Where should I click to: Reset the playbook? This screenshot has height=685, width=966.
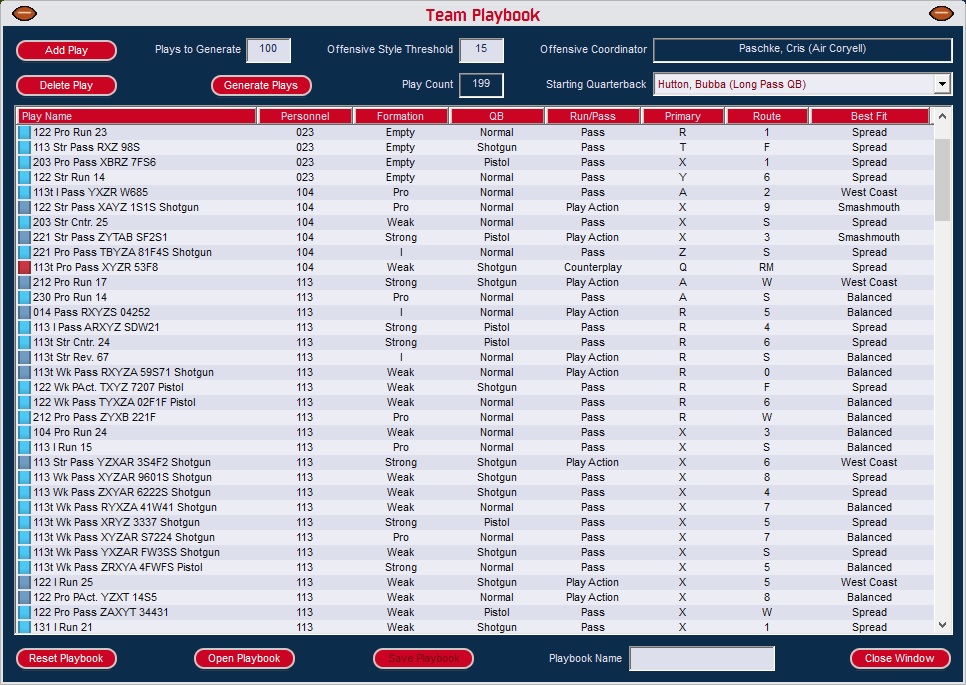66,658
